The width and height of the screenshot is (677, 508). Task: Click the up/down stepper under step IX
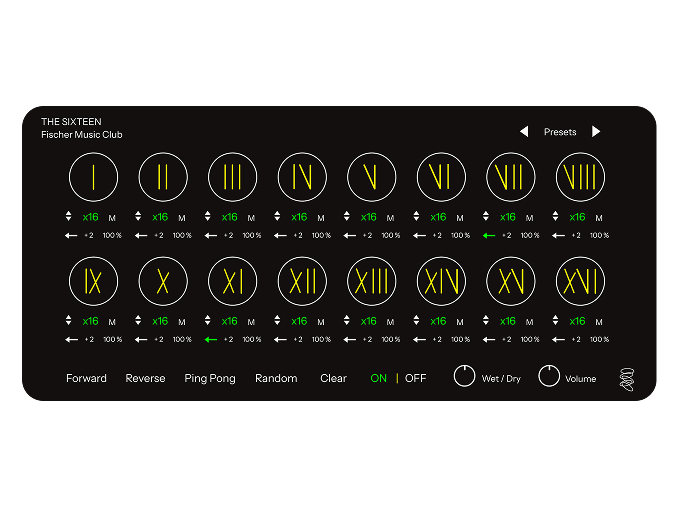68,320
